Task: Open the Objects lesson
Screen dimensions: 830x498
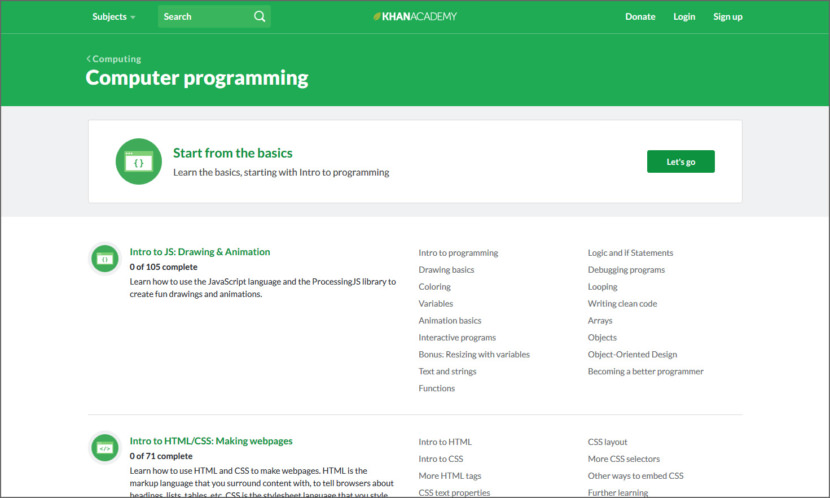Action: [602, 338]
